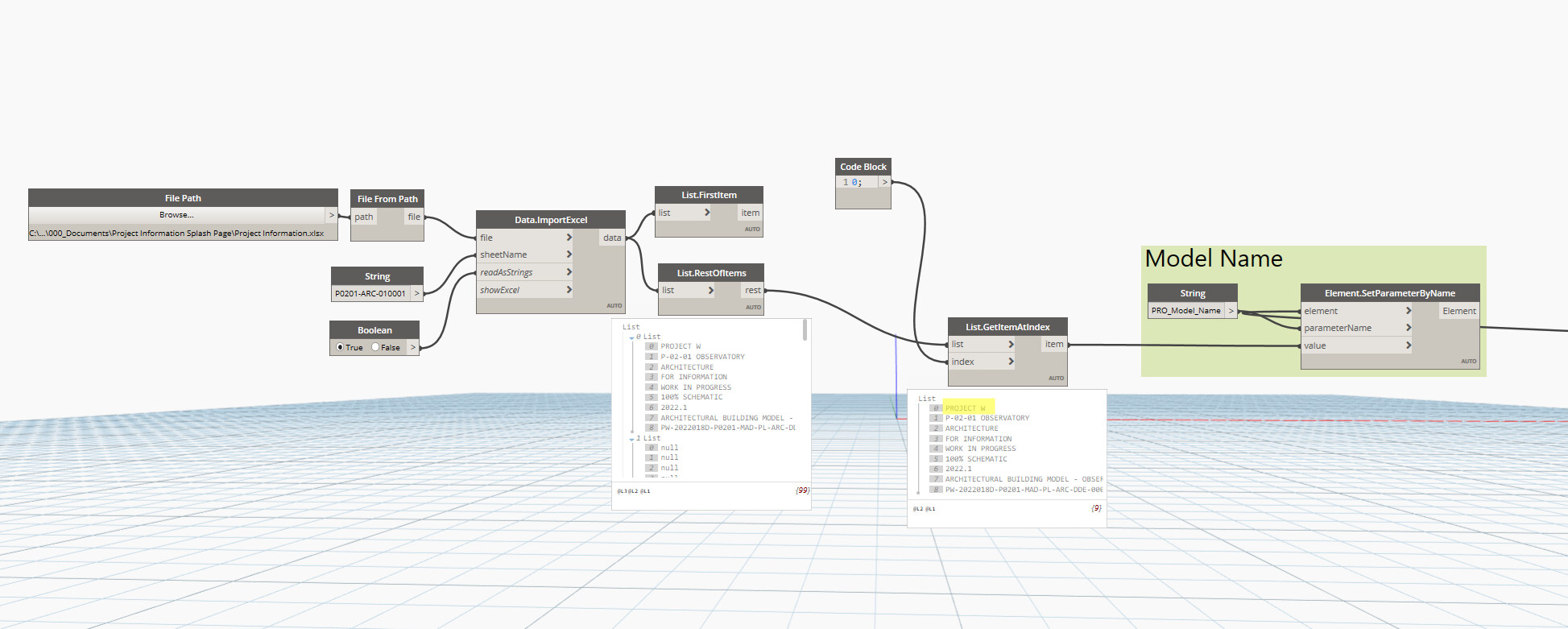The height and width of the screenshot is (629, 1568).
Task: Click the AUTO lacing label on List.GetItemAtIndex
Action: coord(1056,378)
